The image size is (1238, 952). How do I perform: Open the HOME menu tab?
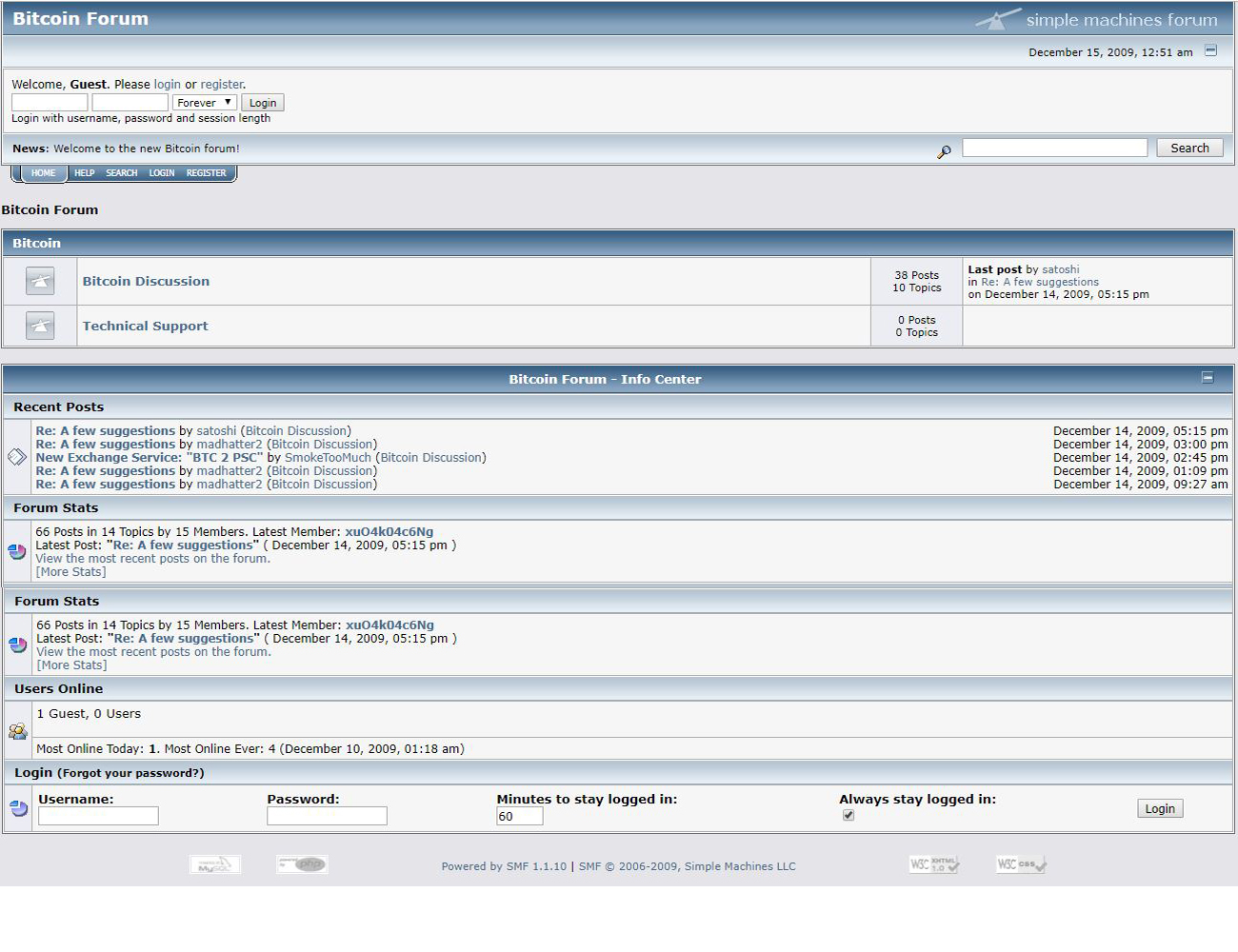[x=43, y=173]
